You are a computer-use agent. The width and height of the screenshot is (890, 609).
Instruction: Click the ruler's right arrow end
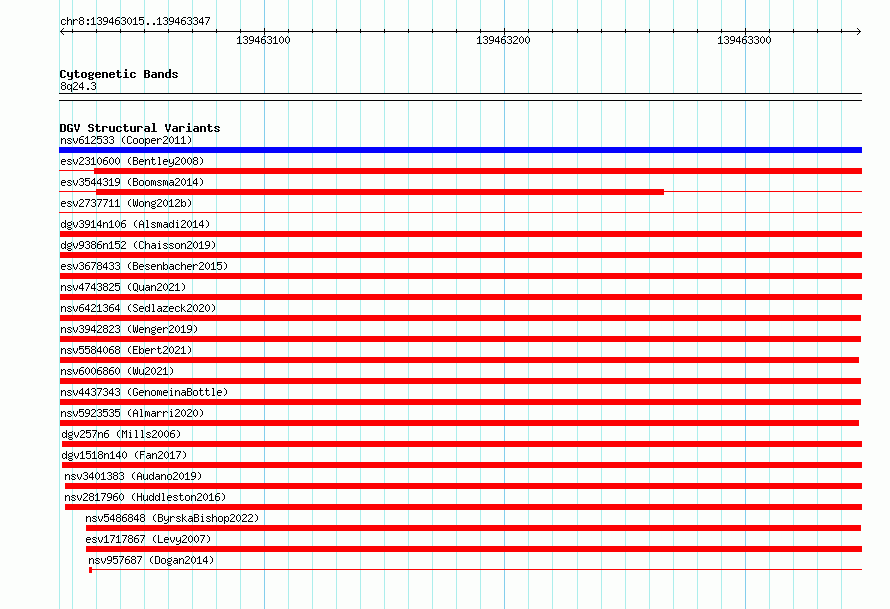[x=859, y=31]
